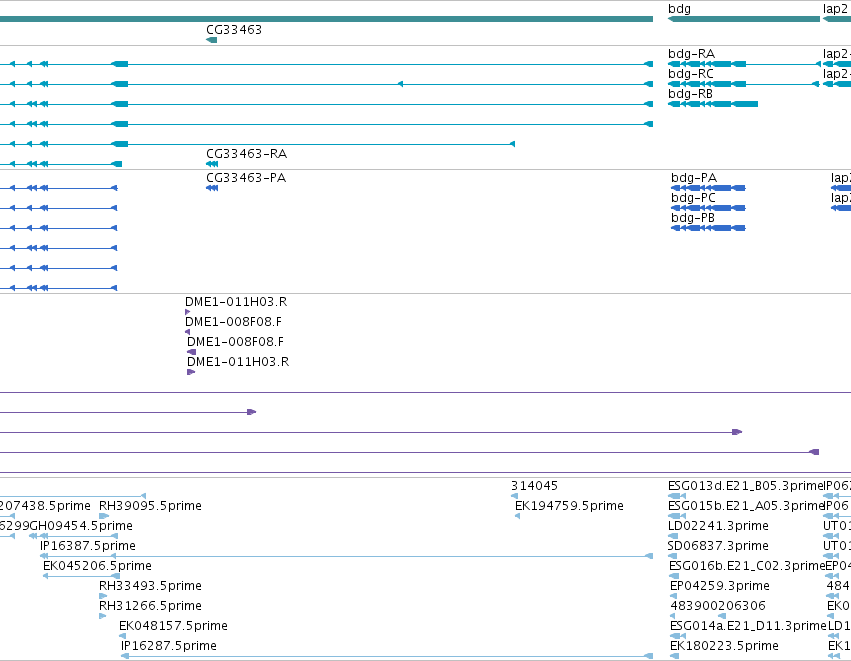Select the EK180223.5prime EST
Screen dimensions: 851x661
pyautogui.click(x=675, y=656)
